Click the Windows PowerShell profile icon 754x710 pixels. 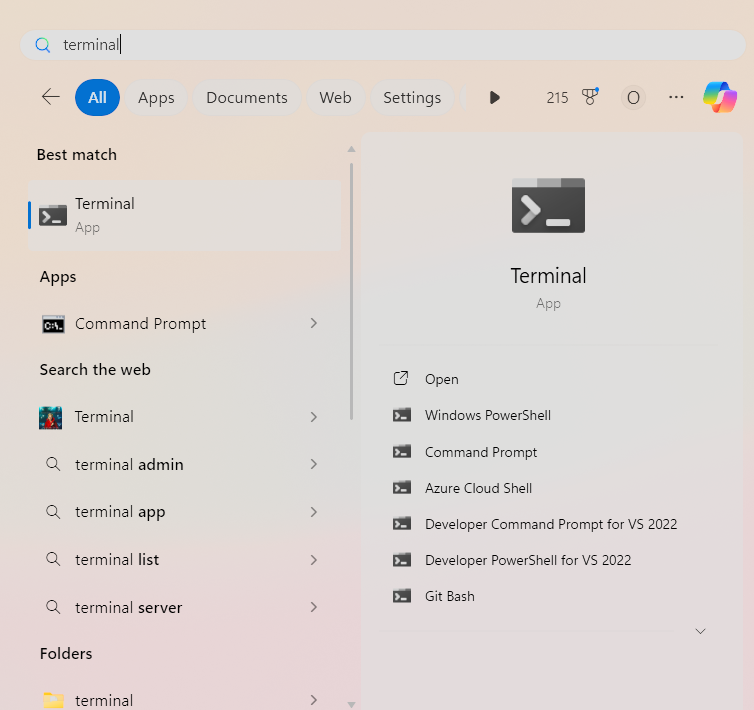pos(402,415)
